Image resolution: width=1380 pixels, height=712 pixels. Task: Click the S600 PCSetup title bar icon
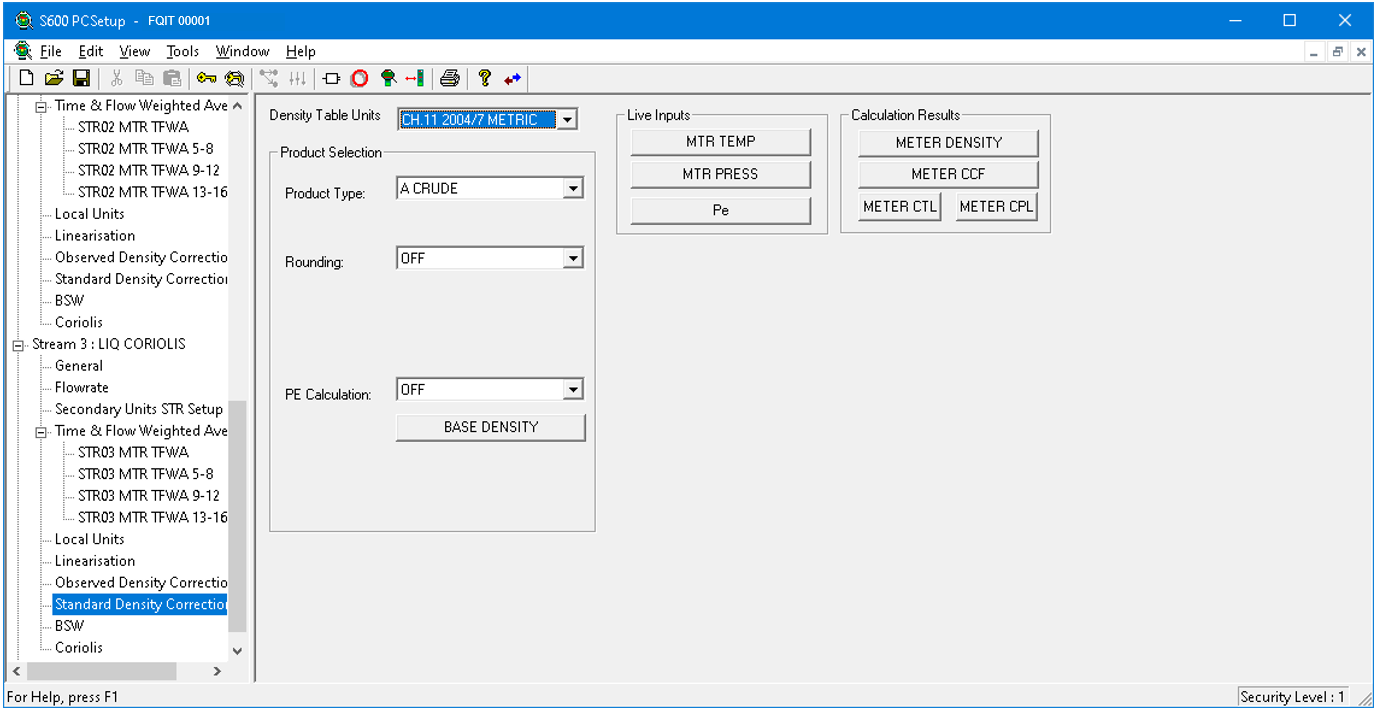24,20
